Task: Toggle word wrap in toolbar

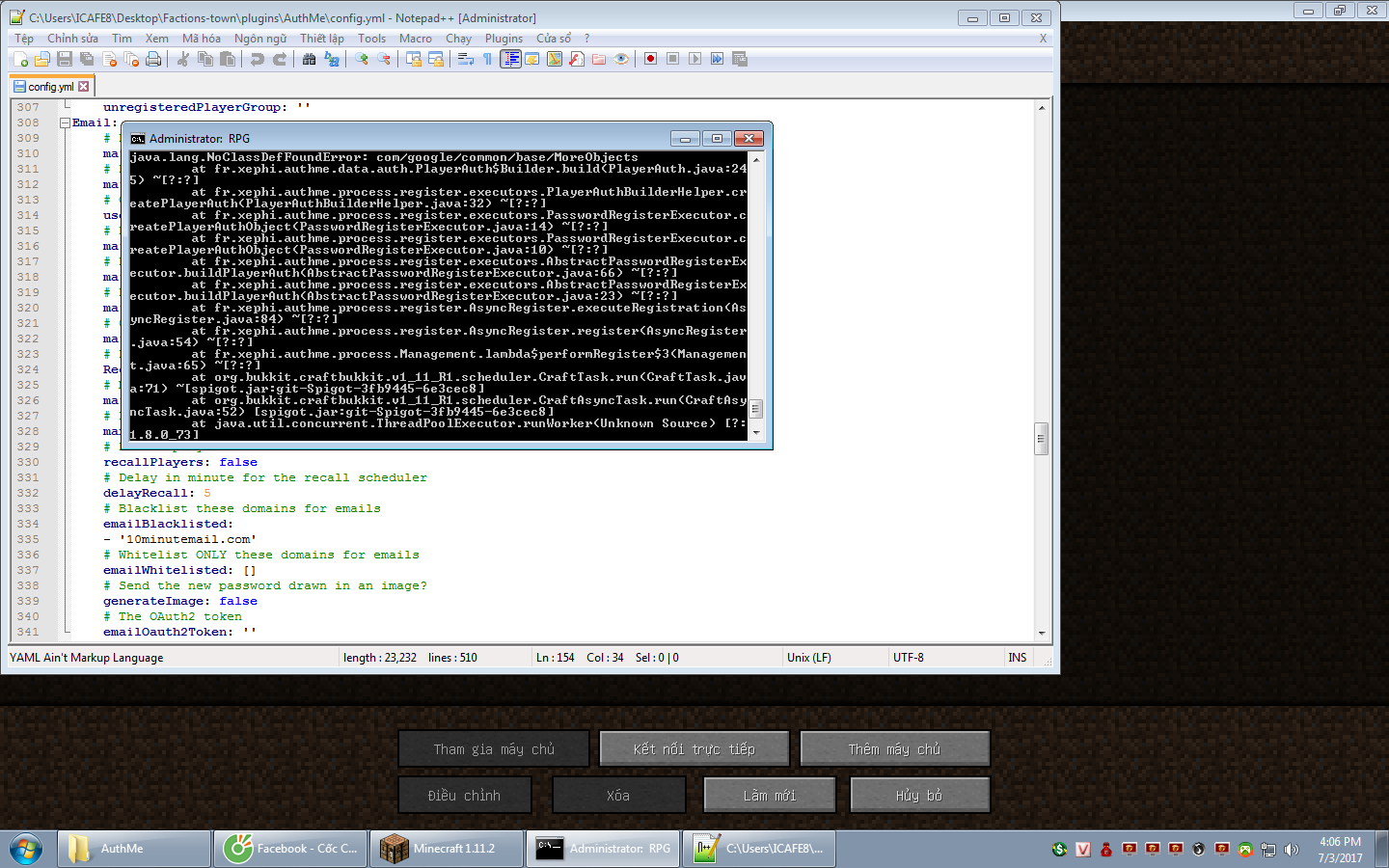Action: (x=466, y=59)
